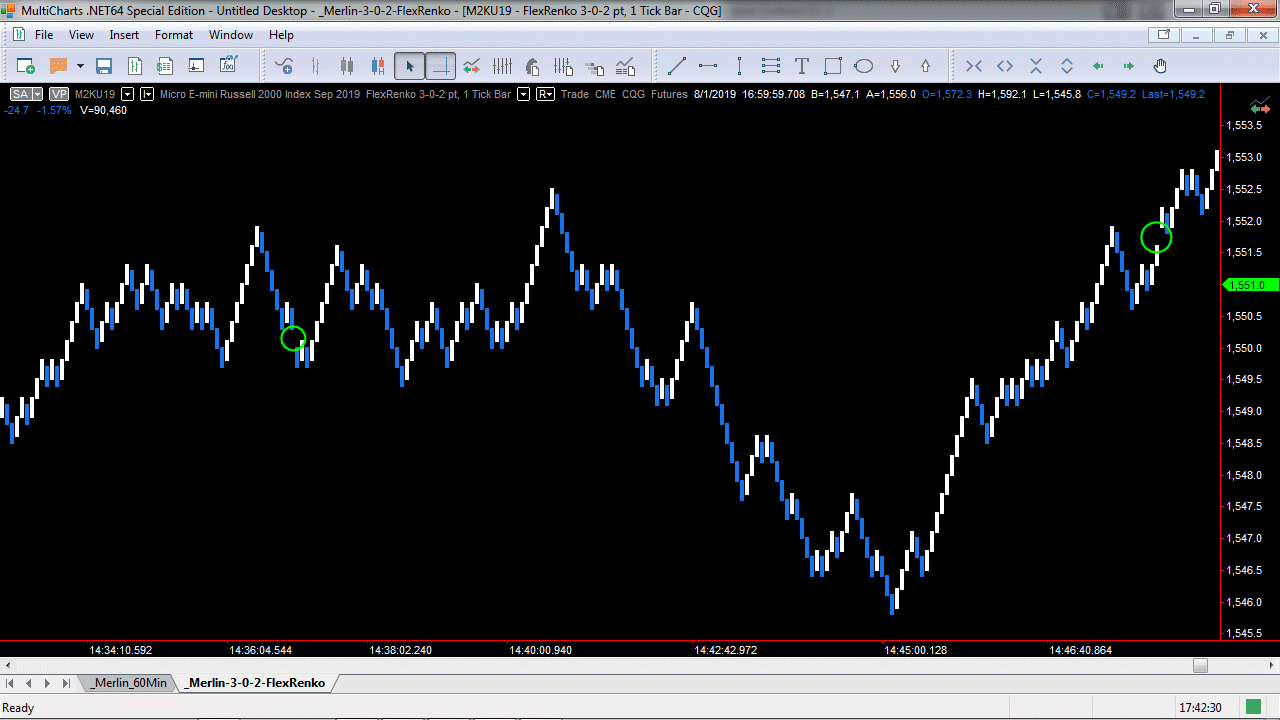Open a new chart window icon

pos(135,66)
